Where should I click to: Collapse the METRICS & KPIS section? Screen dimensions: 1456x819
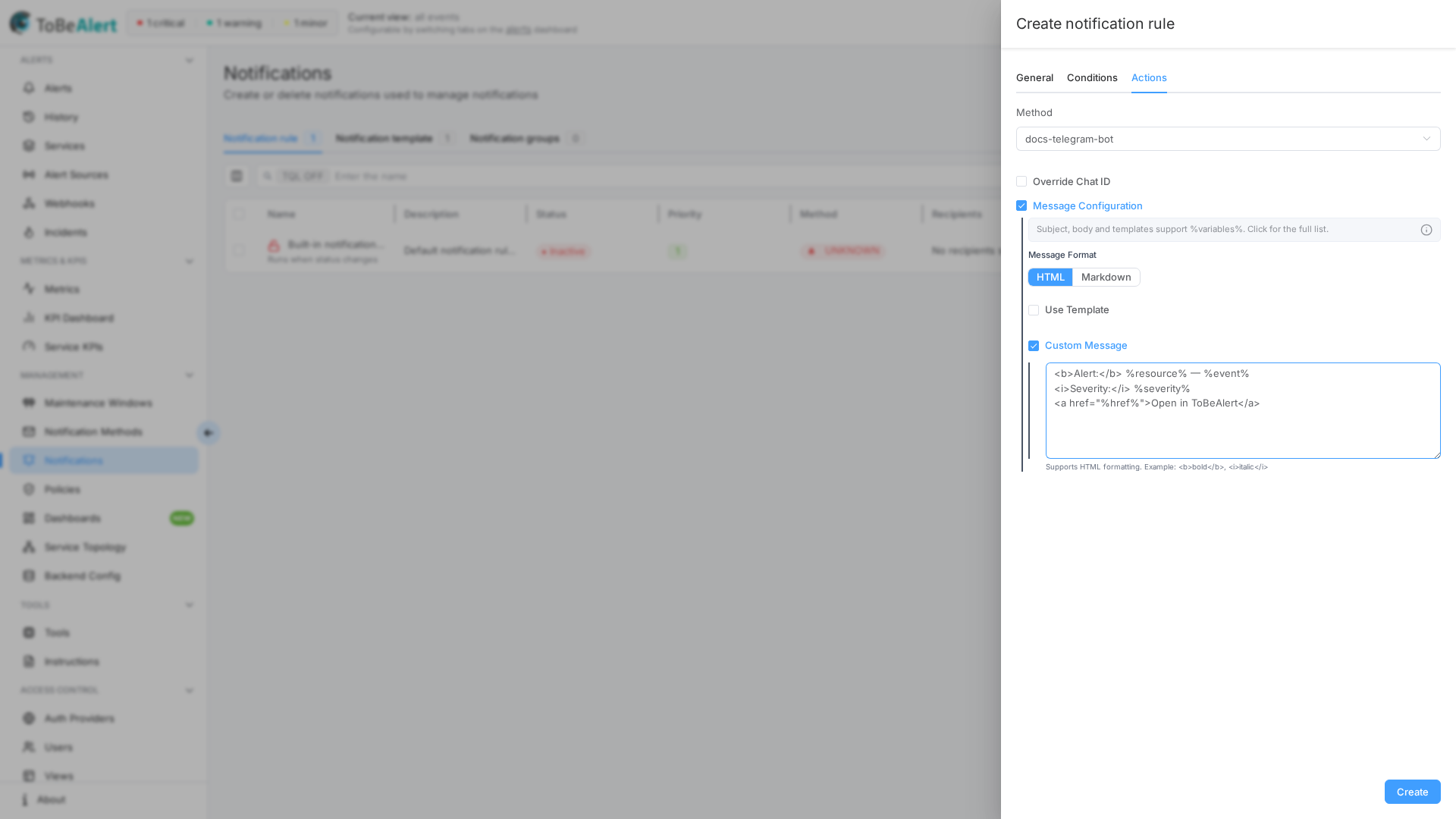click(190, 262)
